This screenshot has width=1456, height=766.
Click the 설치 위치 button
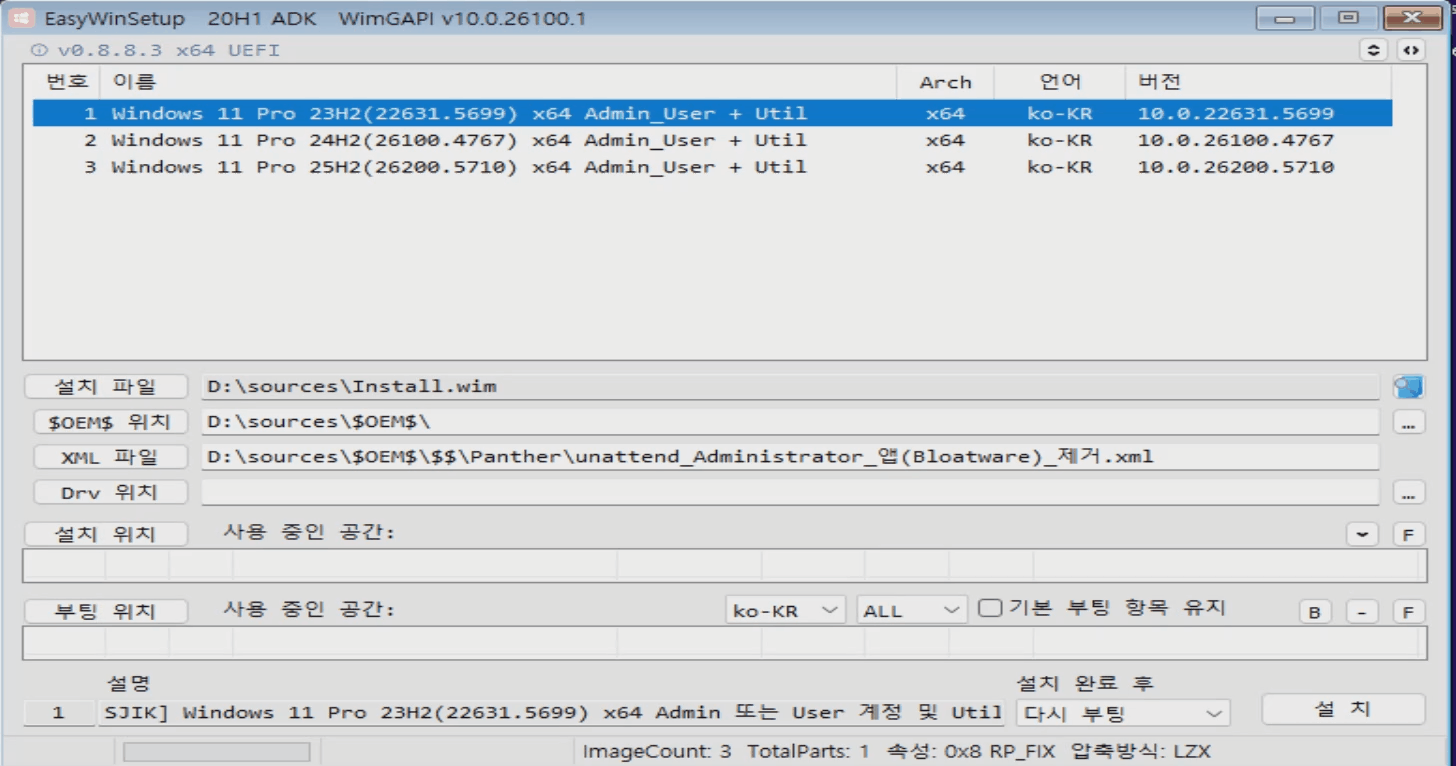(x=105, y=534)
